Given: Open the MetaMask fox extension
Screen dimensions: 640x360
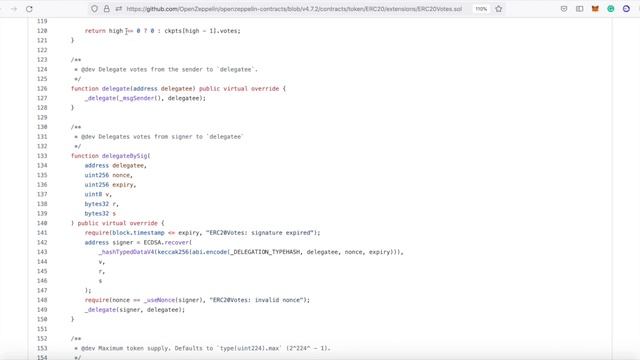Looking at the screenshot, I should pos(595,9).
